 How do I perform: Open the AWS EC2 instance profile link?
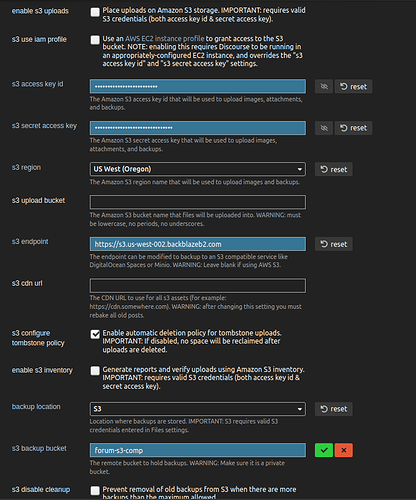165,39
